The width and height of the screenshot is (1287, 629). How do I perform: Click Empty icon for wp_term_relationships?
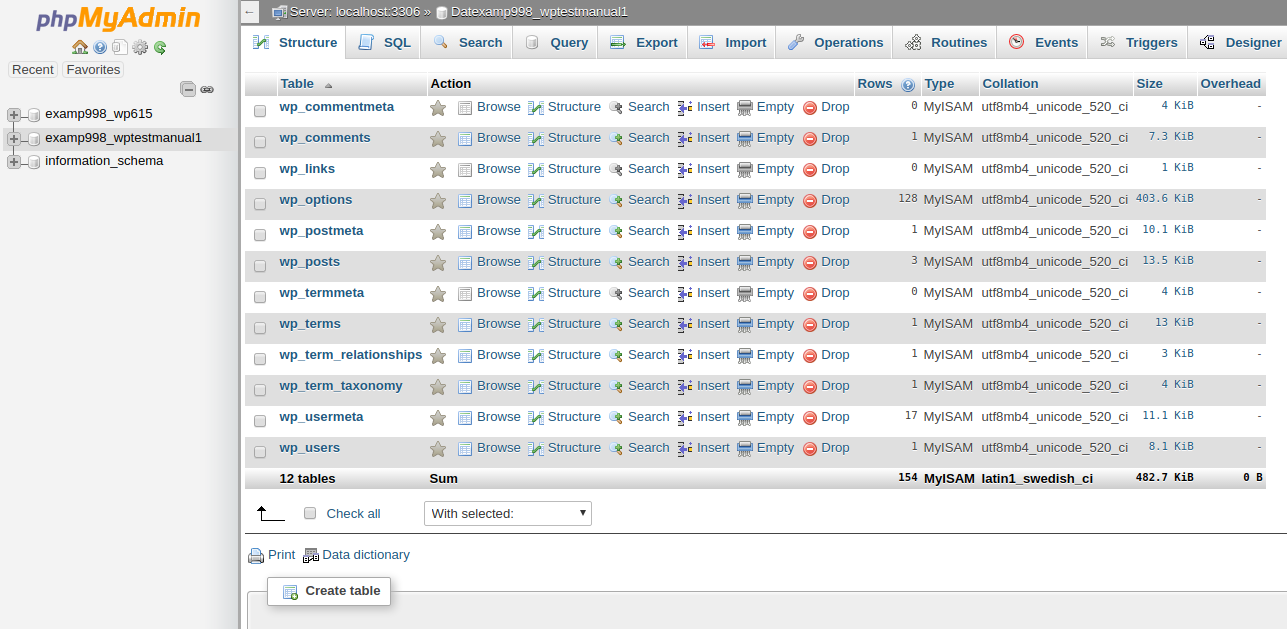745,356
